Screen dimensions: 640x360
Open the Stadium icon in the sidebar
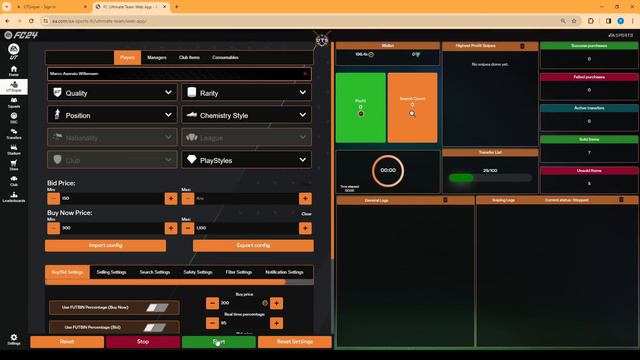point(13,149)
